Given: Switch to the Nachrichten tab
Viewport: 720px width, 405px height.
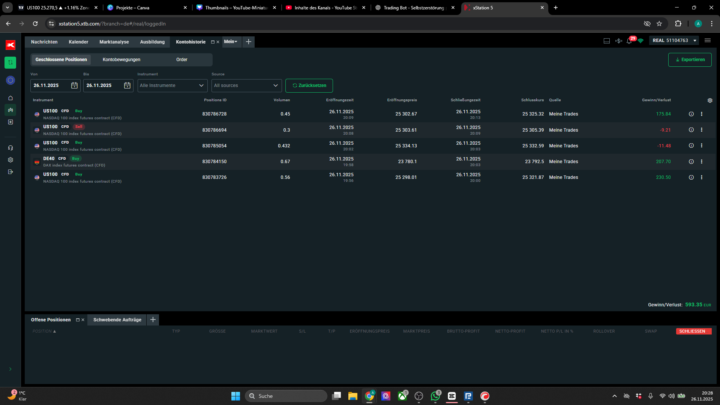Looking at the screenshot, I should click(44, 42).
